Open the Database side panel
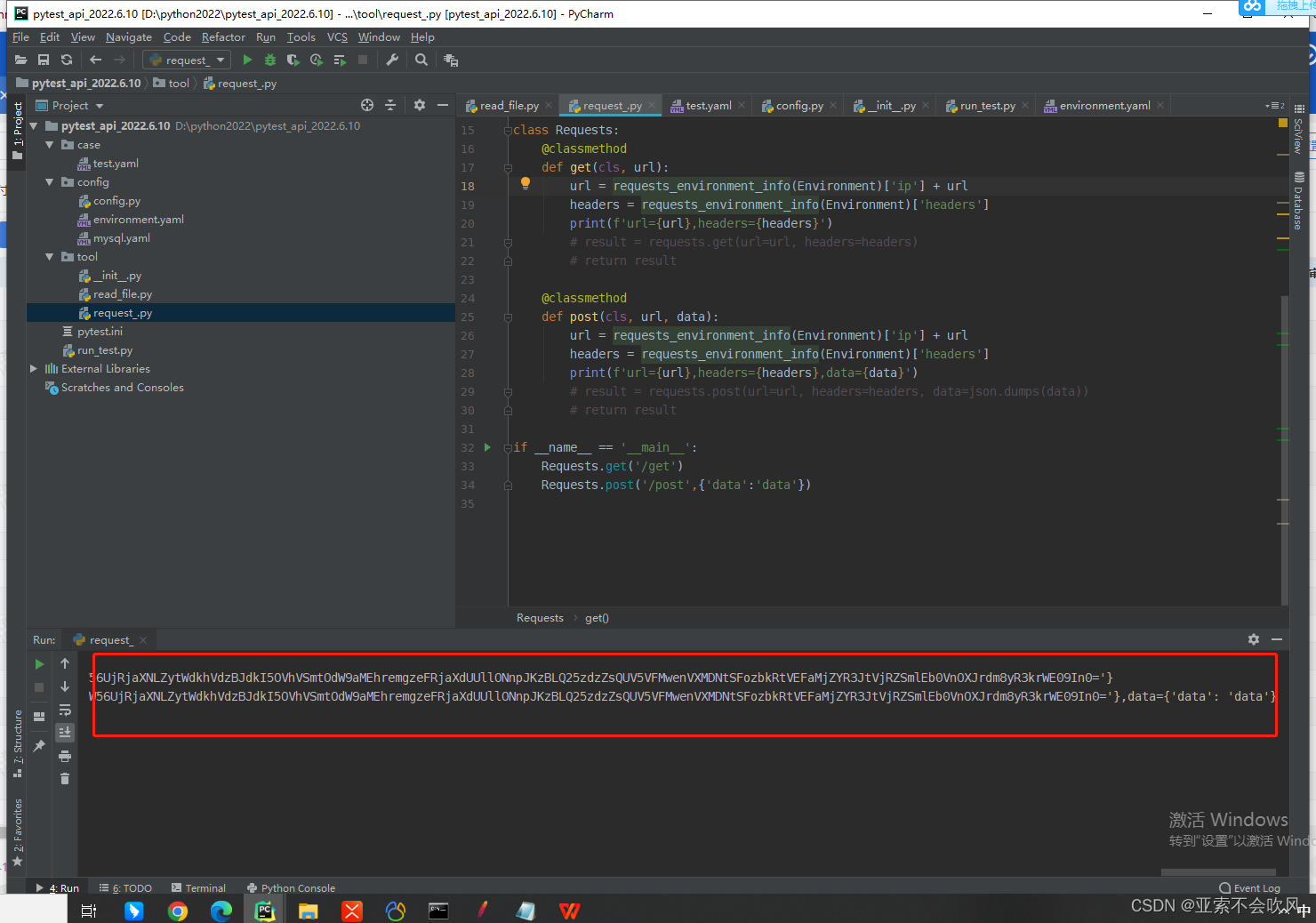1316x923 pixels. (x=1299, y=201)
